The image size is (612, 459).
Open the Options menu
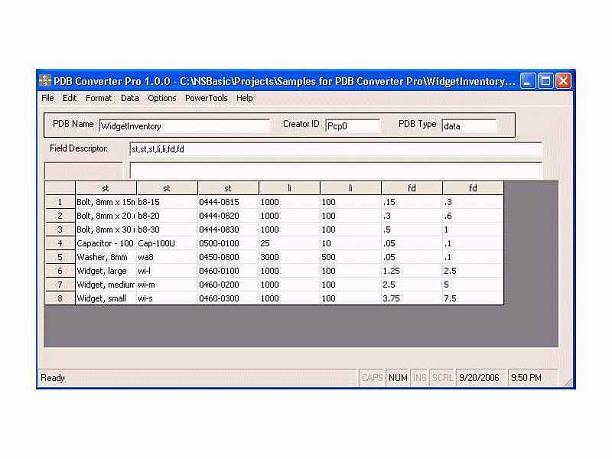(x=162, y=98)
